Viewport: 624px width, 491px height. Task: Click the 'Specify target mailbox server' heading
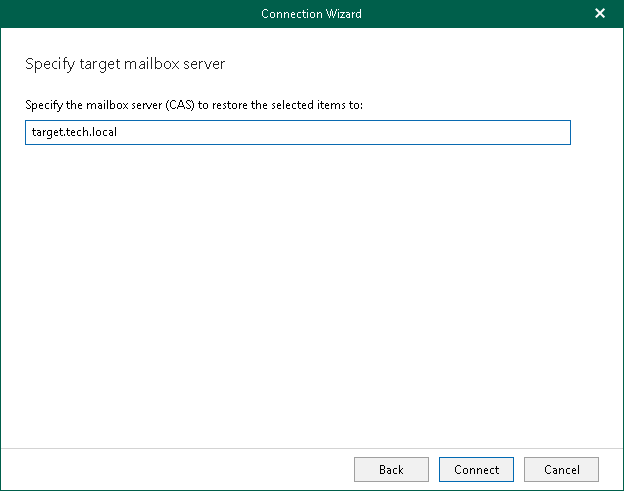pyautogui.click(x=125, y=64)
